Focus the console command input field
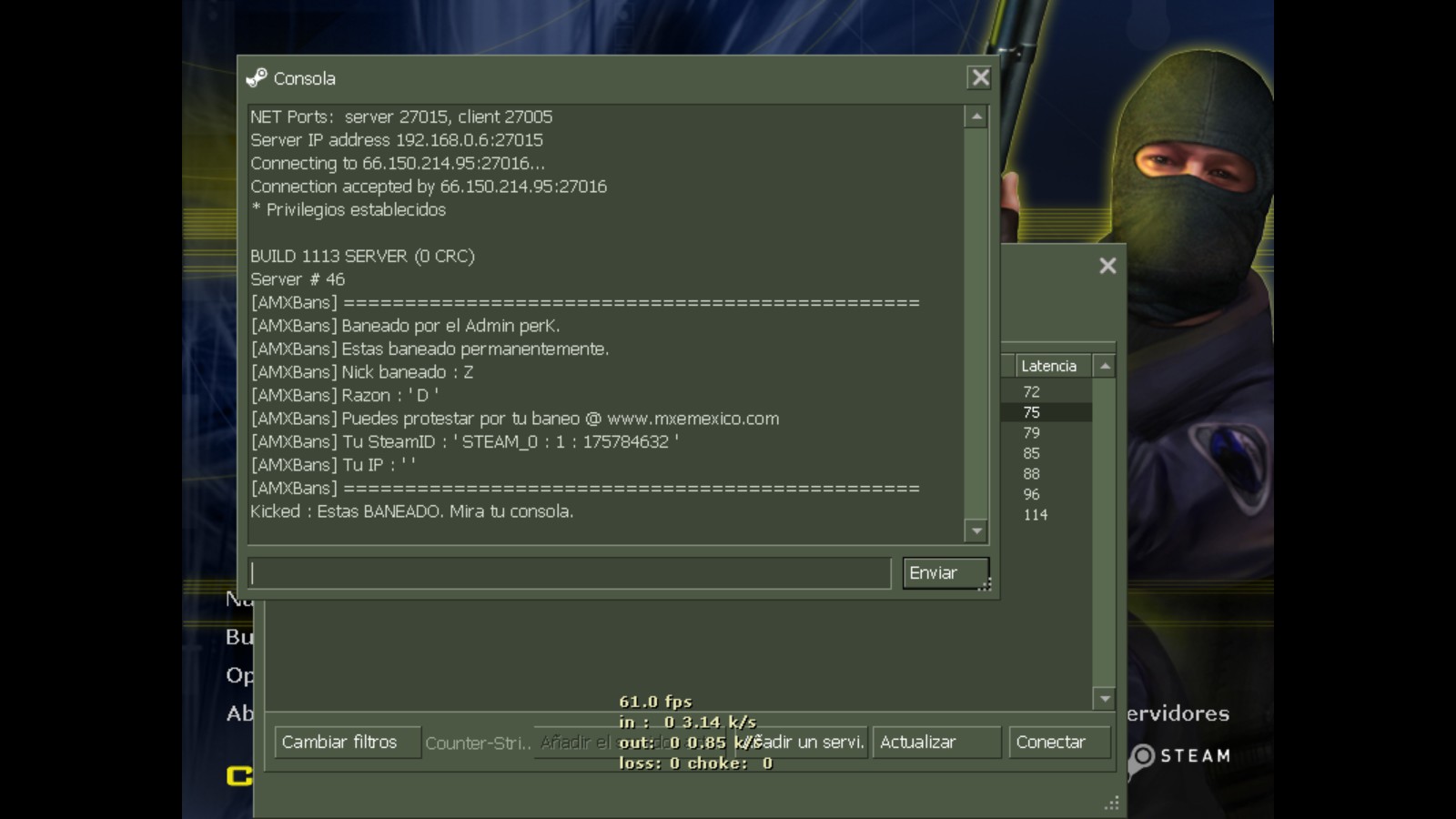The width and height of the screenshot is (1456, 819). [570, 573]
